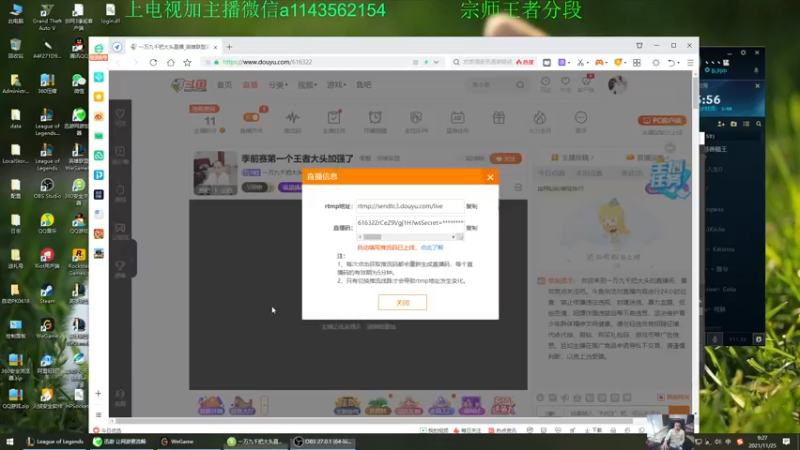800x450 pixels.
Task: Open the user avatar in Douyu header
Action: coord(617,85)
